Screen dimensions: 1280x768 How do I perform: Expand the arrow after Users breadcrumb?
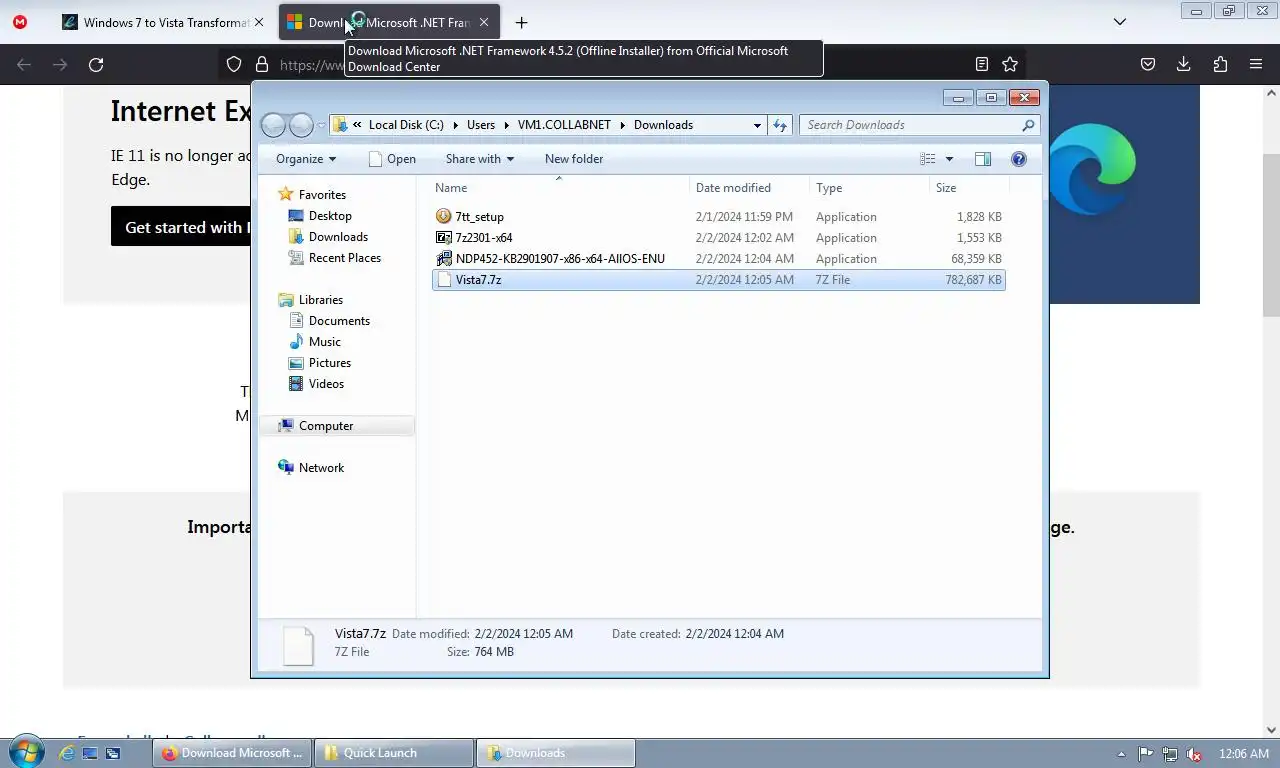[506, 125]
